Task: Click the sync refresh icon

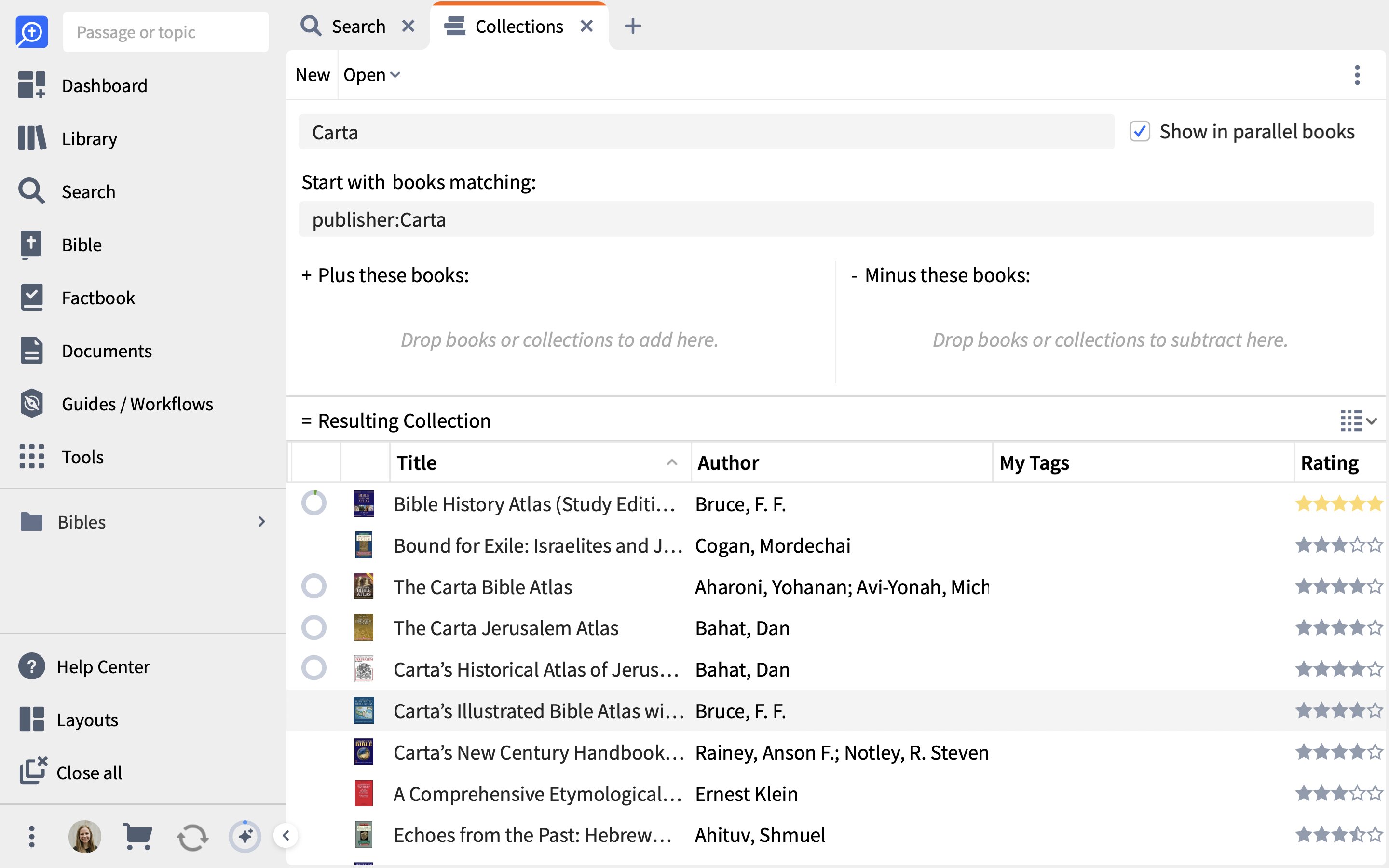Action: pyautogui.click(x=192, y=837)
